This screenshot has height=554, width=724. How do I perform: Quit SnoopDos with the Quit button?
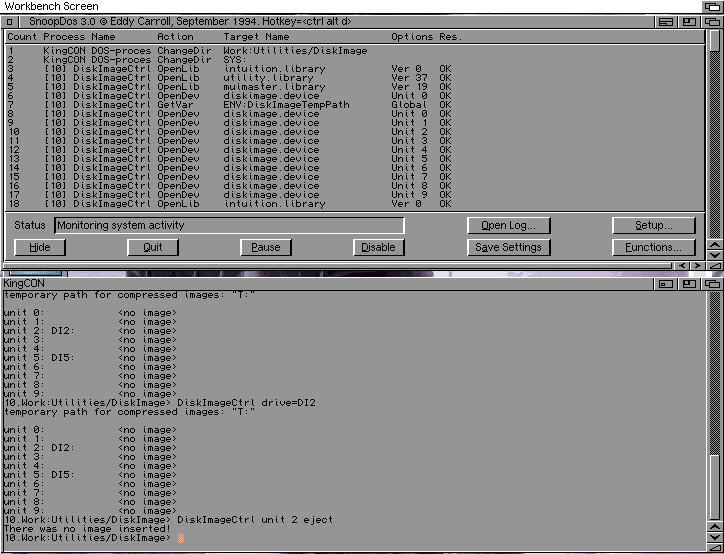pos(153,247)
